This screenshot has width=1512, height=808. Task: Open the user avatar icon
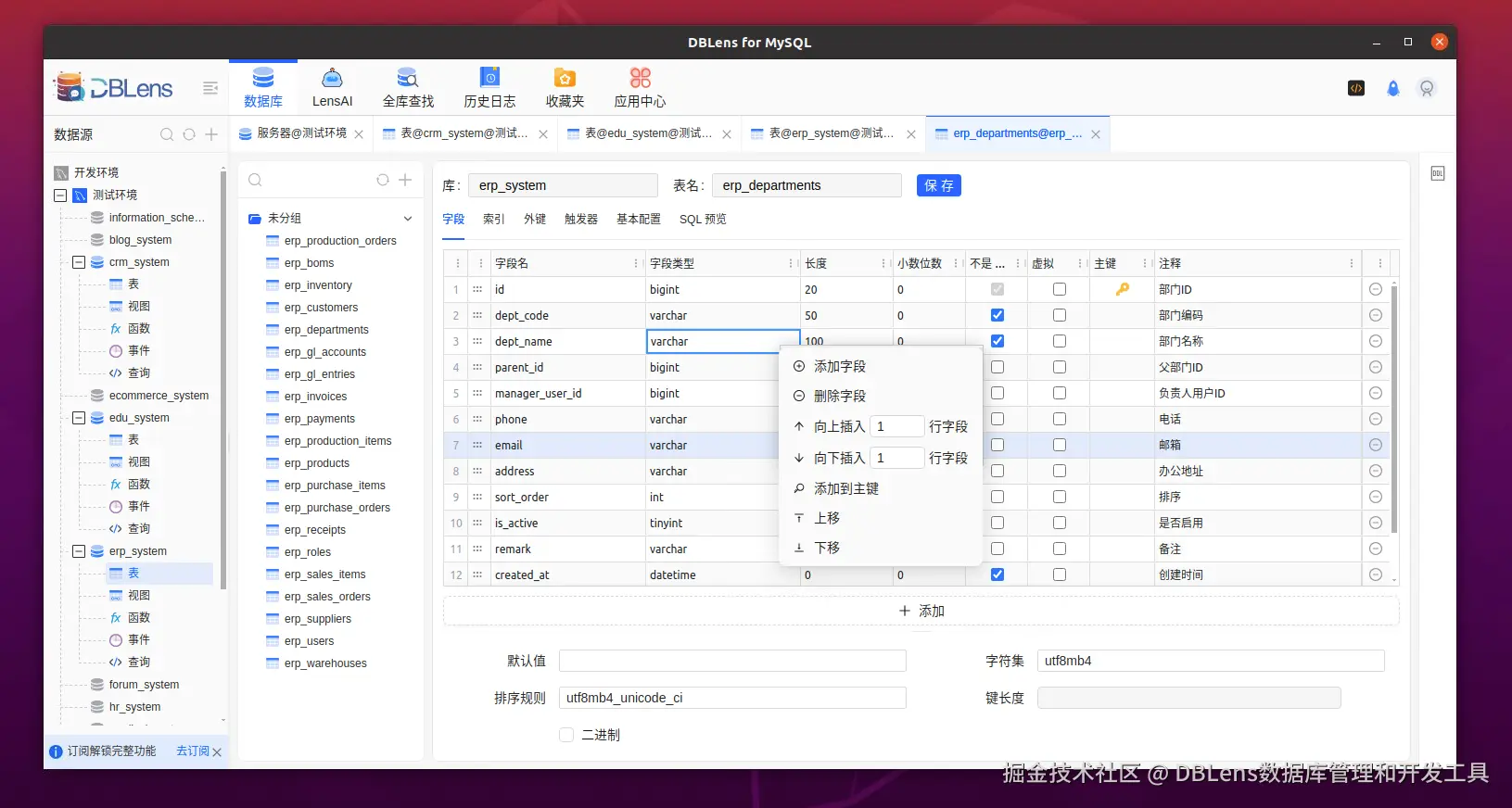point(1427,88)
